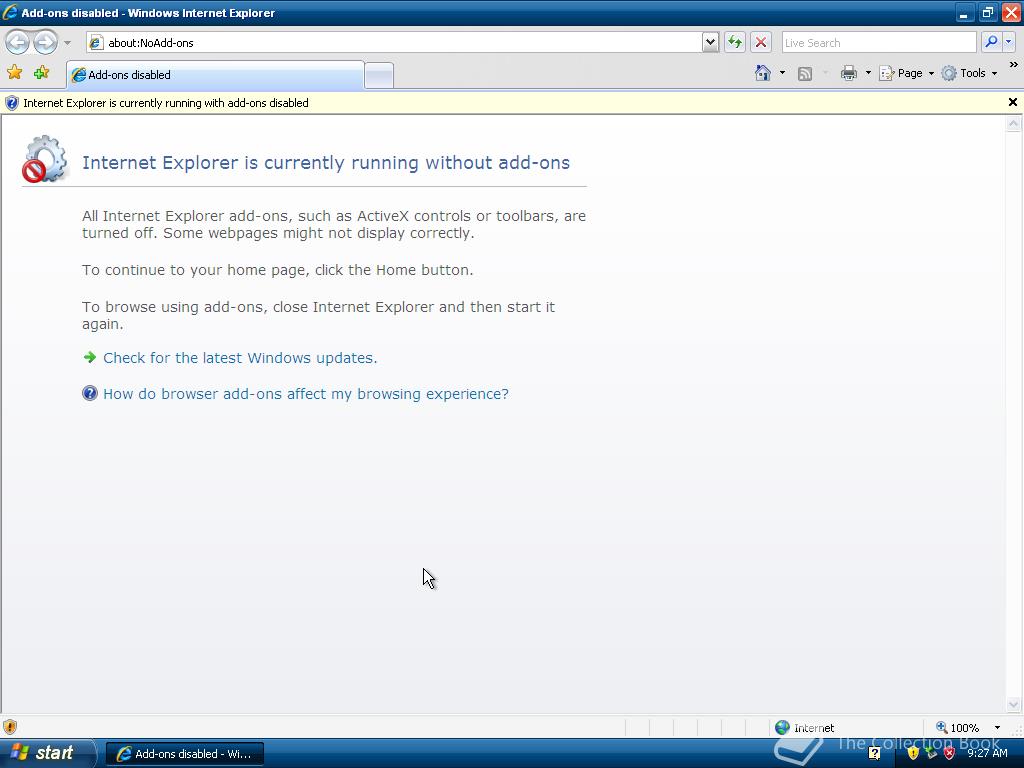Screen dimensions: 1024x768
Task: Open the Tools menu
Action: [969, 73]
